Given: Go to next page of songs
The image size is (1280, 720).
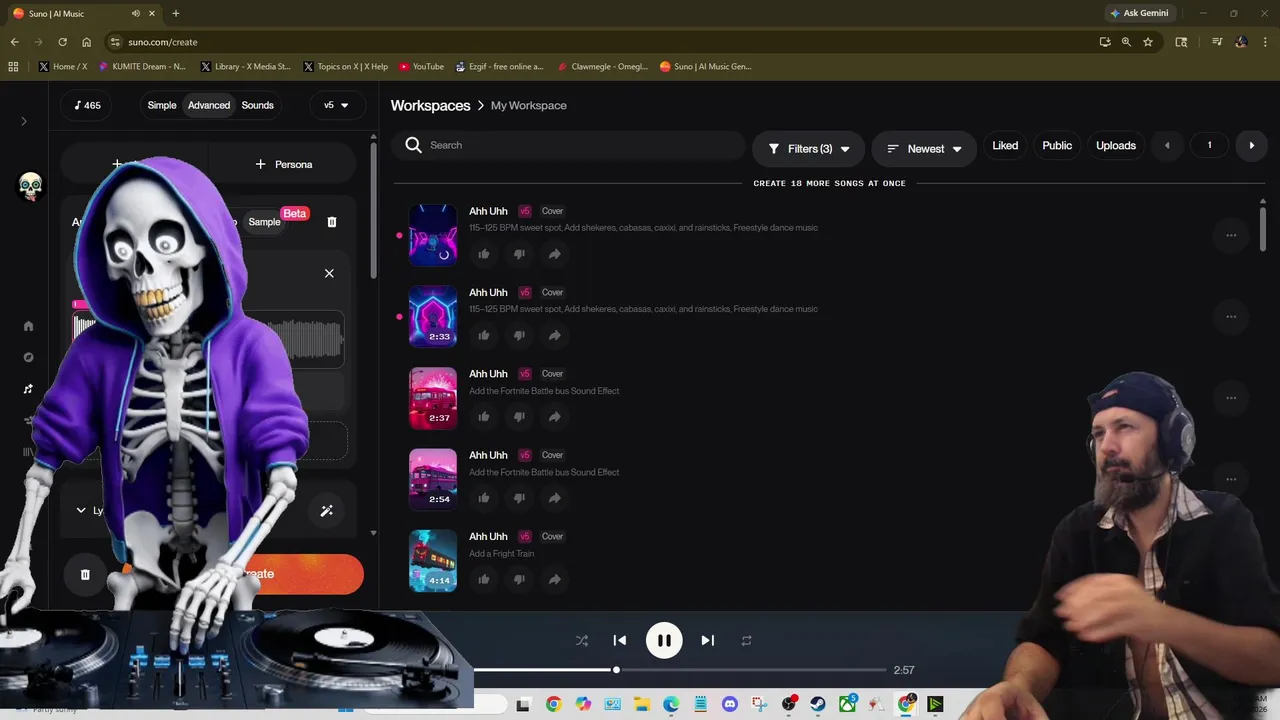Looking at the screenshot, I should click(1251, 145).
